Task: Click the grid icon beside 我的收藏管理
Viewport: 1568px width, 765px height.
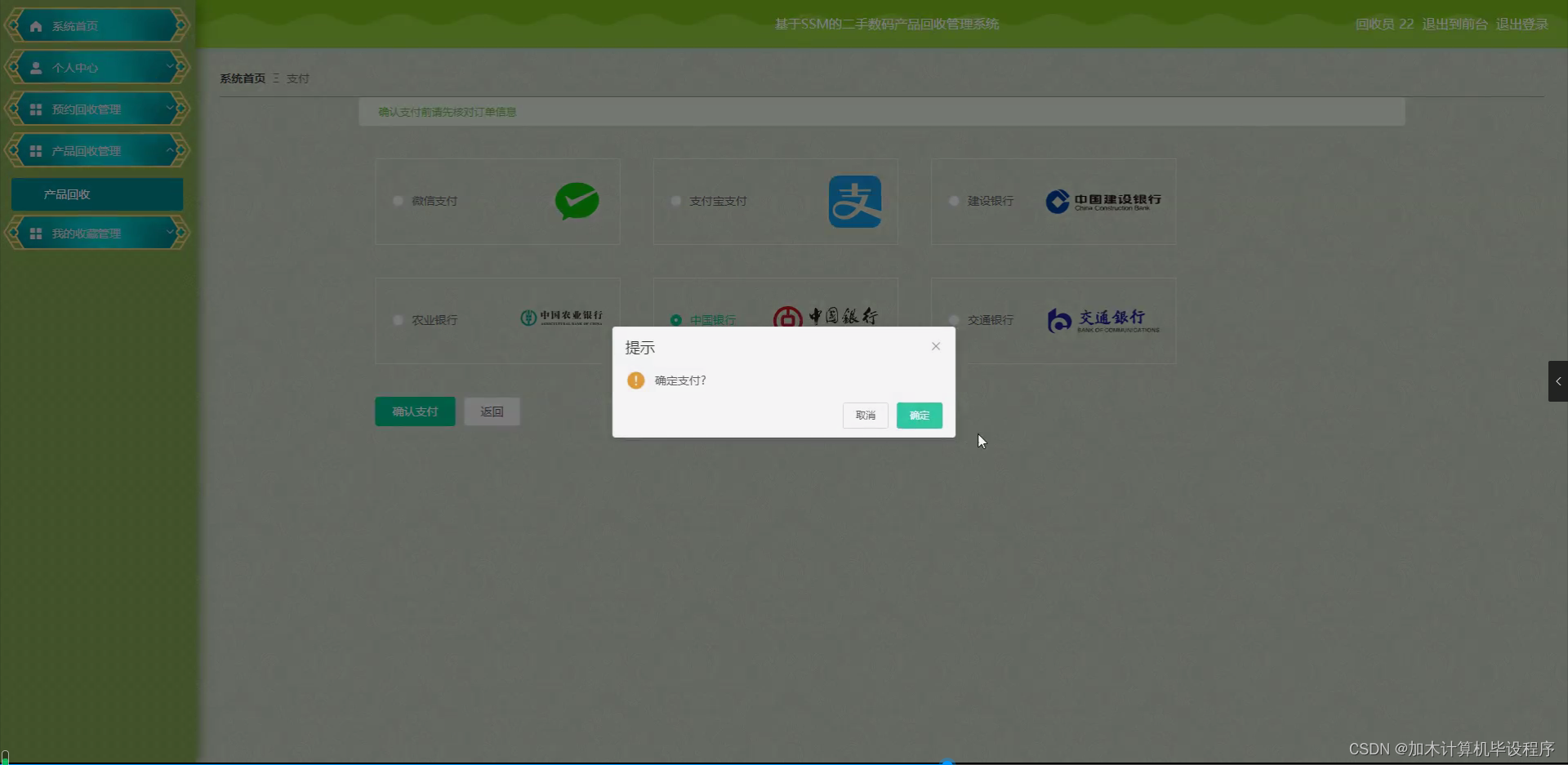Action: [36, 234]
